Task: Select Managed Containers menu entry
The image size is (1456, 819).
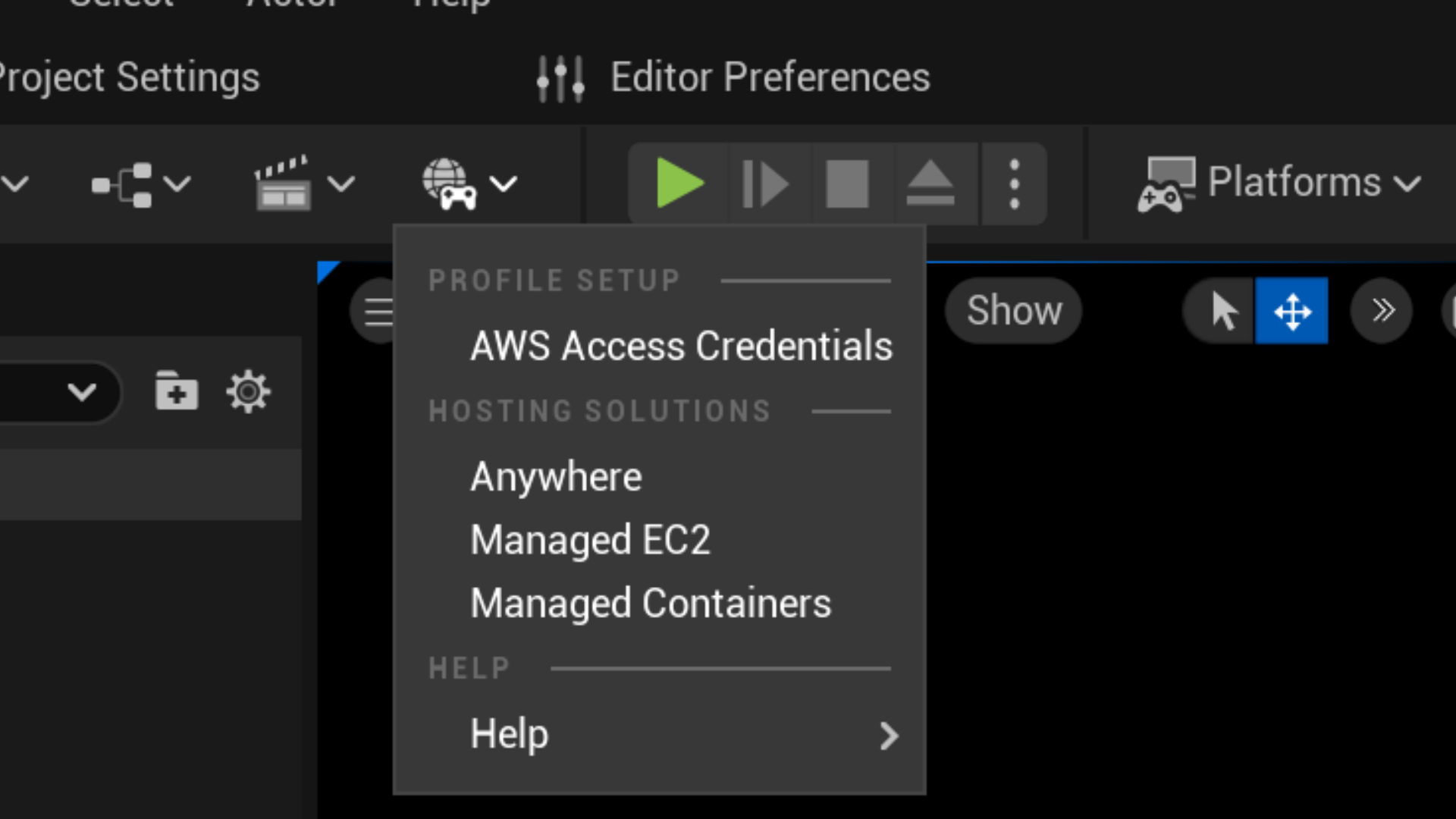Action: point(651,604)
